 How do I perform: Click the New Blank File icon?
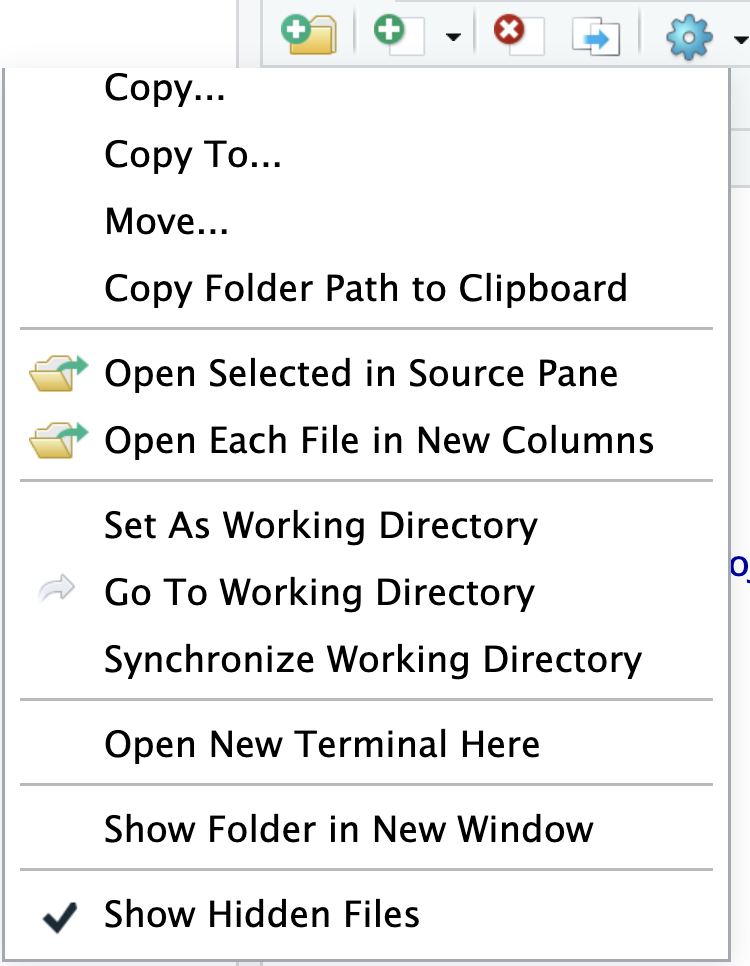(x=396, y=36)
